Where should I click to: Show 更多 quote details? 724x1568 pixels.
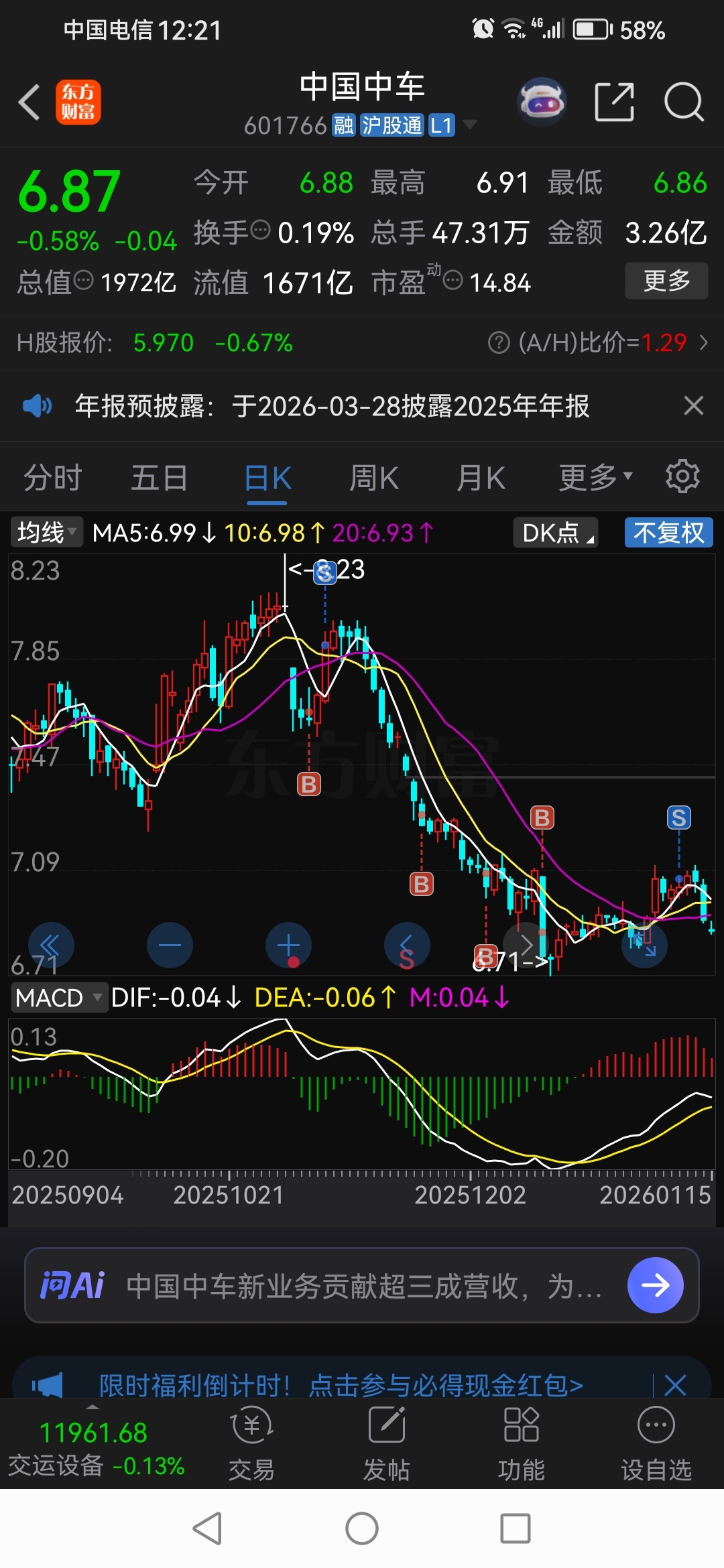(666, 281)
